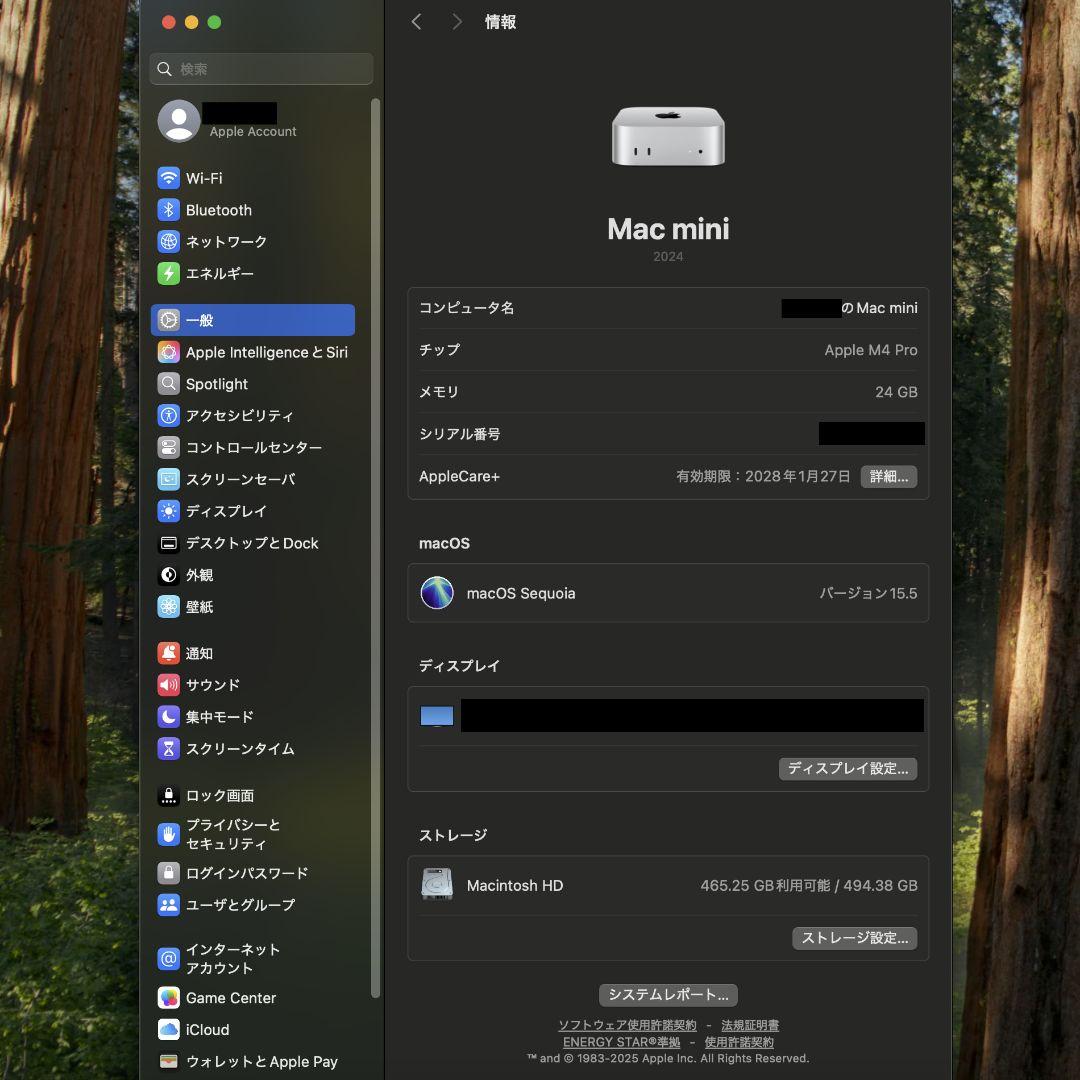The width and height of the screenshot is (1080, 1080).
Task: Open iCloud settings from the sidebar
Action: tap(206, 1029)
